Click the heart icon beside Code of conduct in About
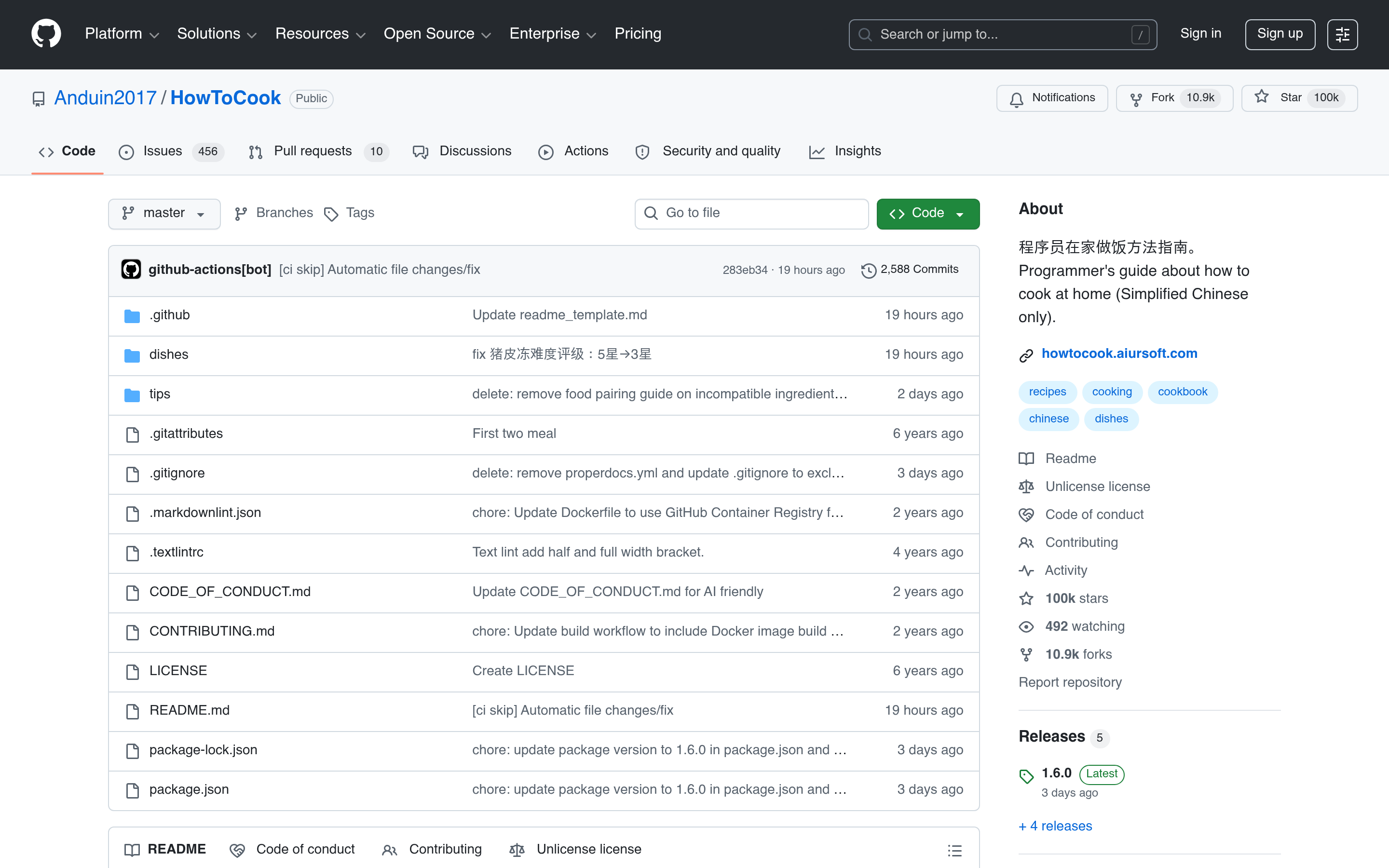 [1026, 515]
